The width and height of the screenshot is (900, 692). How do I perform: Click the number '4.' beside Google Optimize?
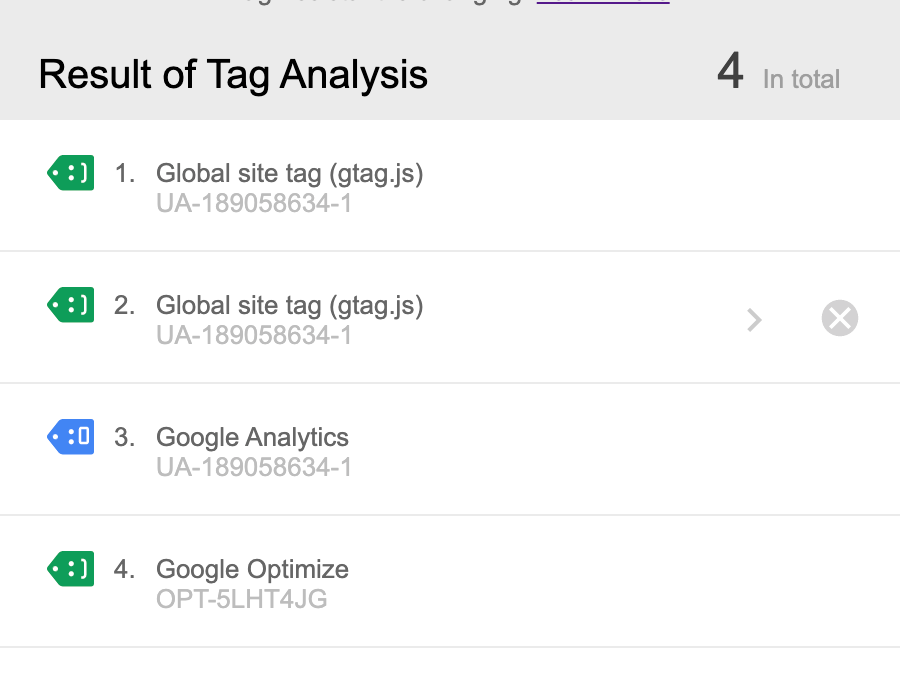125,569
